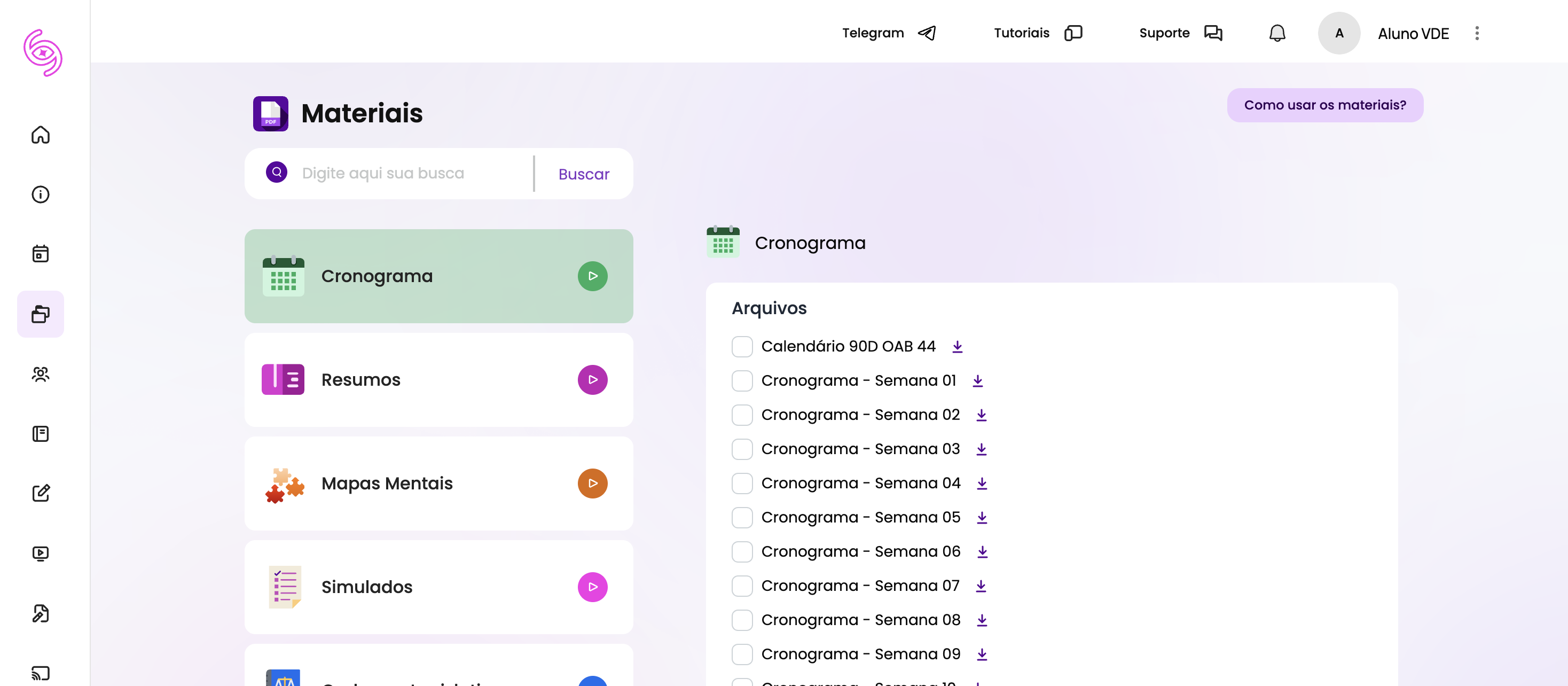This screenshot has height=686, width=1568.
Task: Open 'Como usar os materiais?' help link
Action: 1325,105
